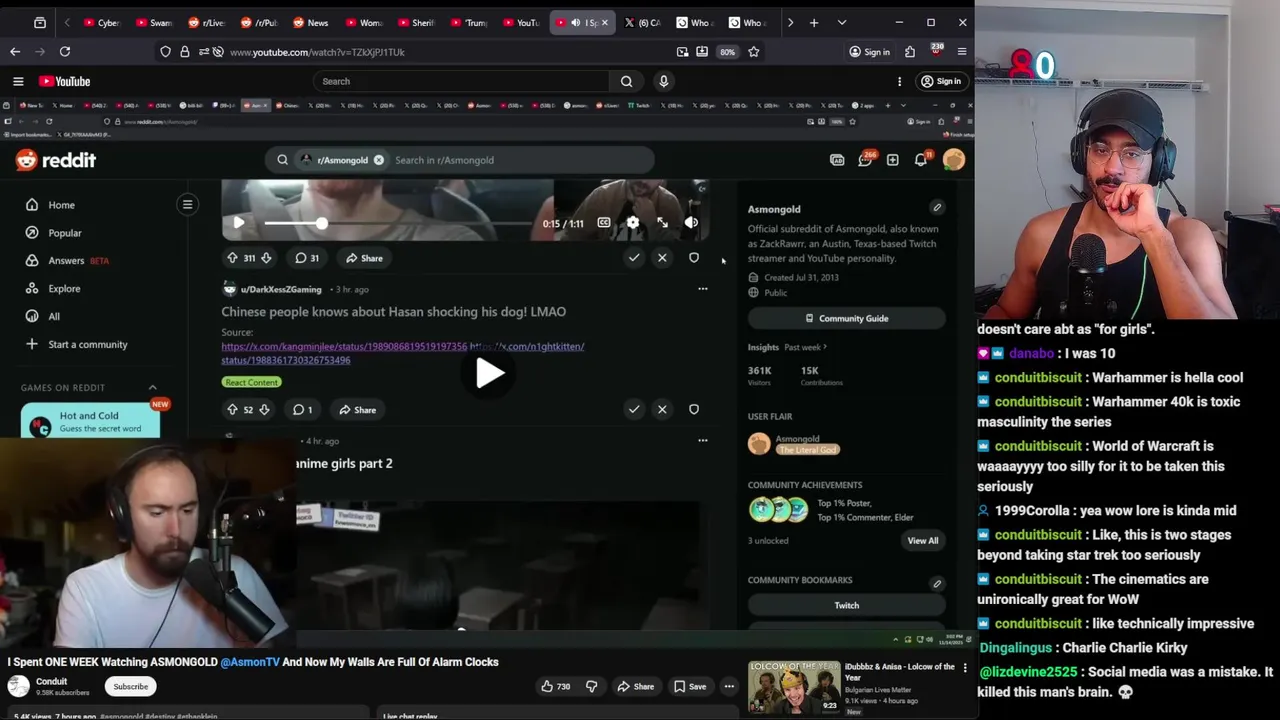
Task: Upvote the post with 311 votes
Action: [232, 258]
